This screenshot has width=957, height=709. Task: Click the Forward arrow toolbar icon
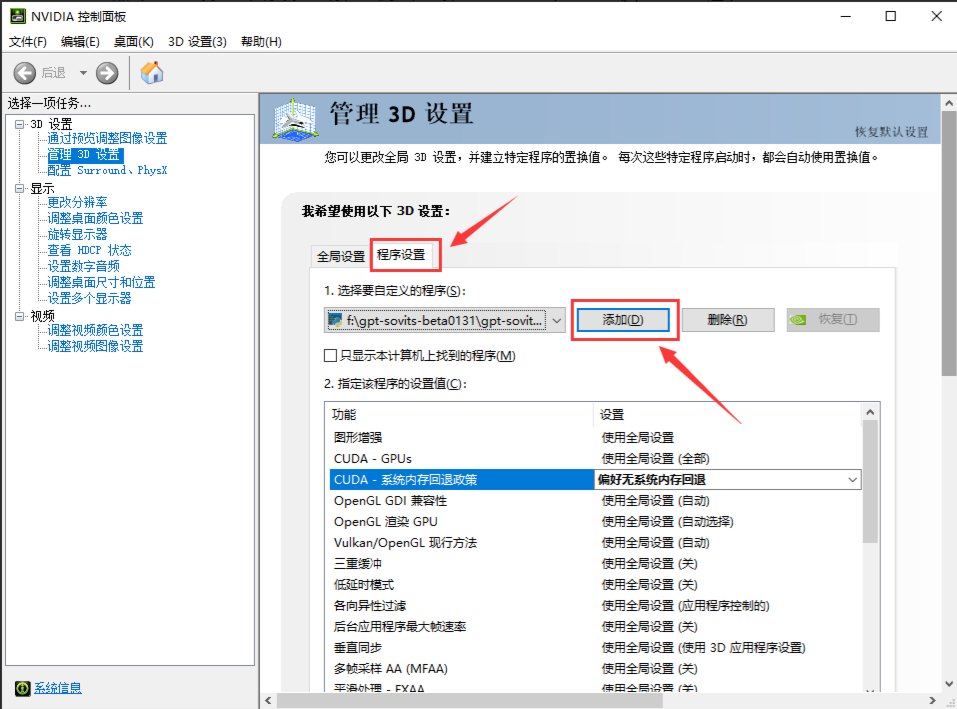tap(107, 73)
